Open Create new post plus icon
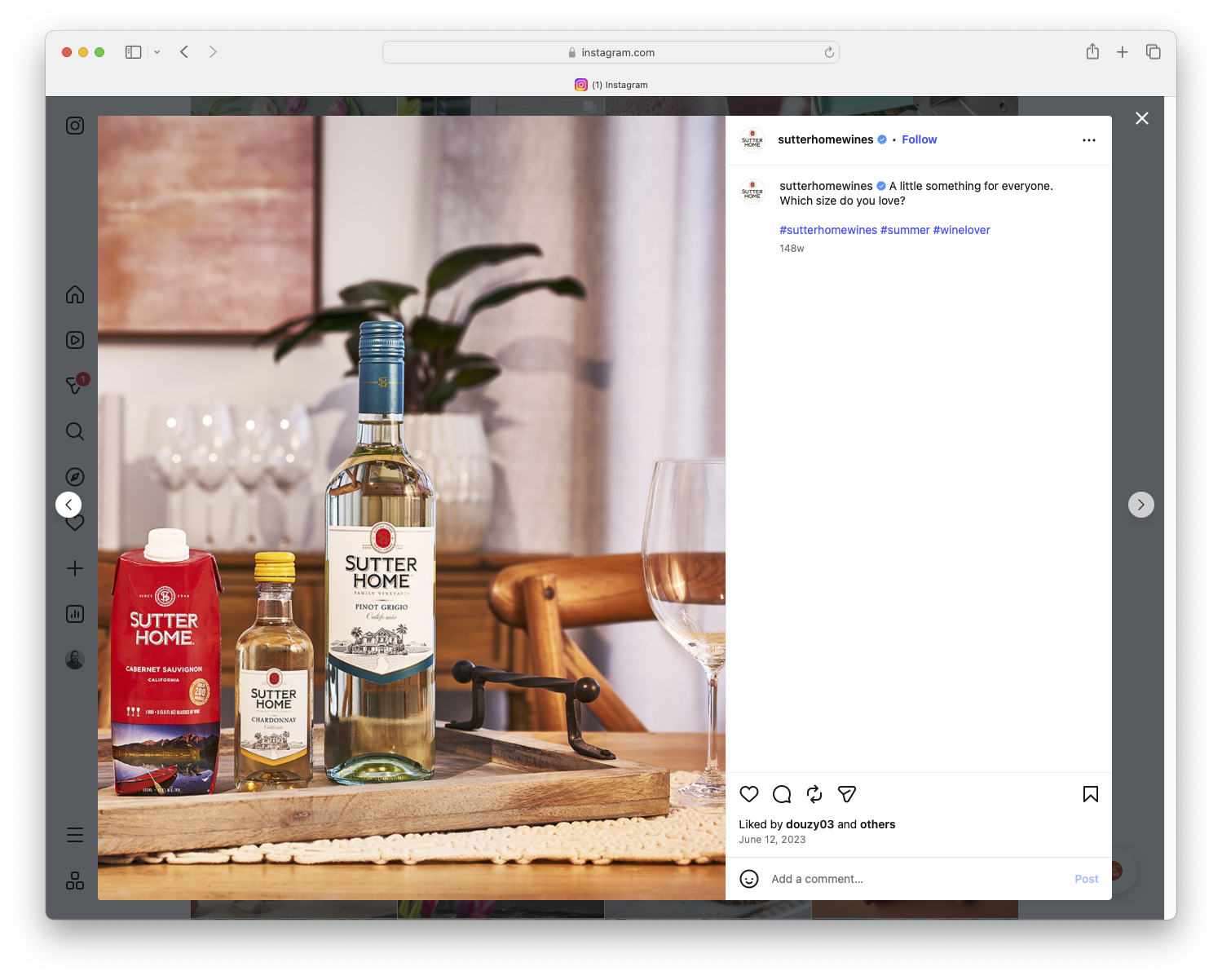Screen dimensions: 1222x980 [75, 568]
